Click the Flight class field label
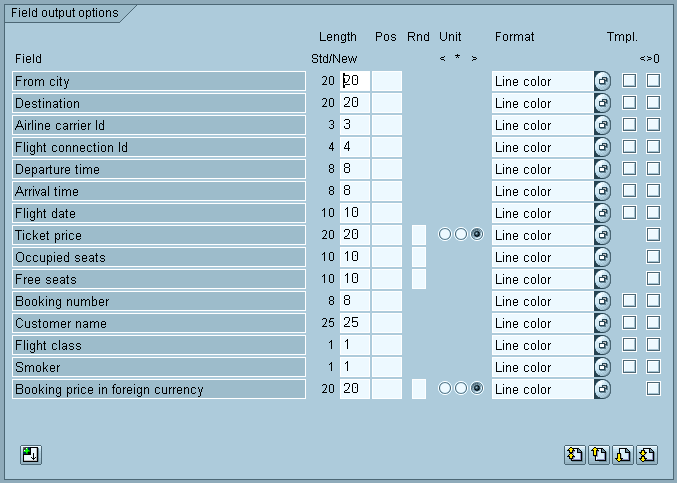The height and width of the screenshot is (483, 677). (158, 345)
